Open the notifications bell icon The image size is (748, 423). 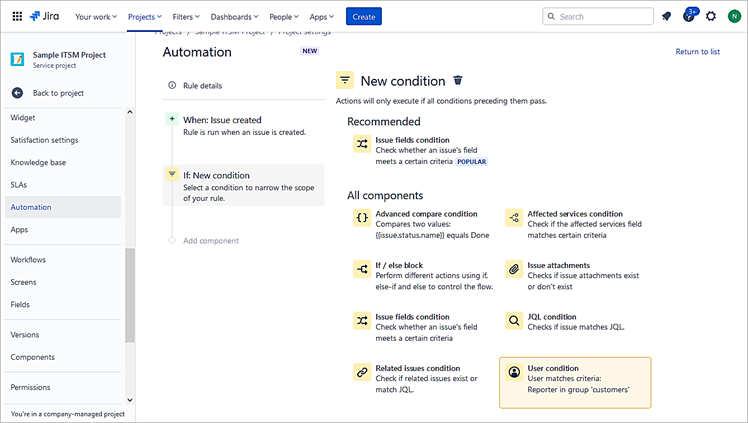(666, 16)
